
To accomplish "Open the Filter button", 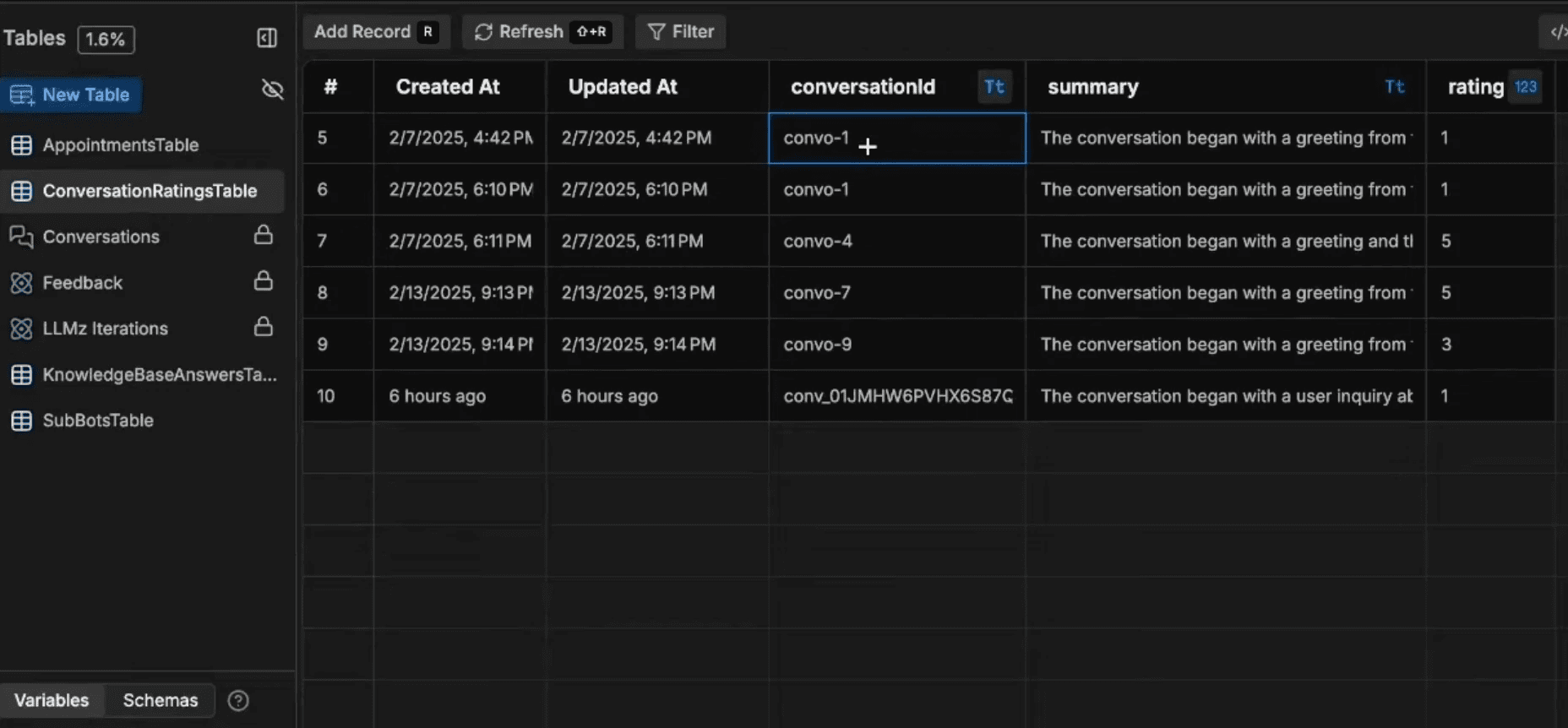I will (x=680, y=31).
